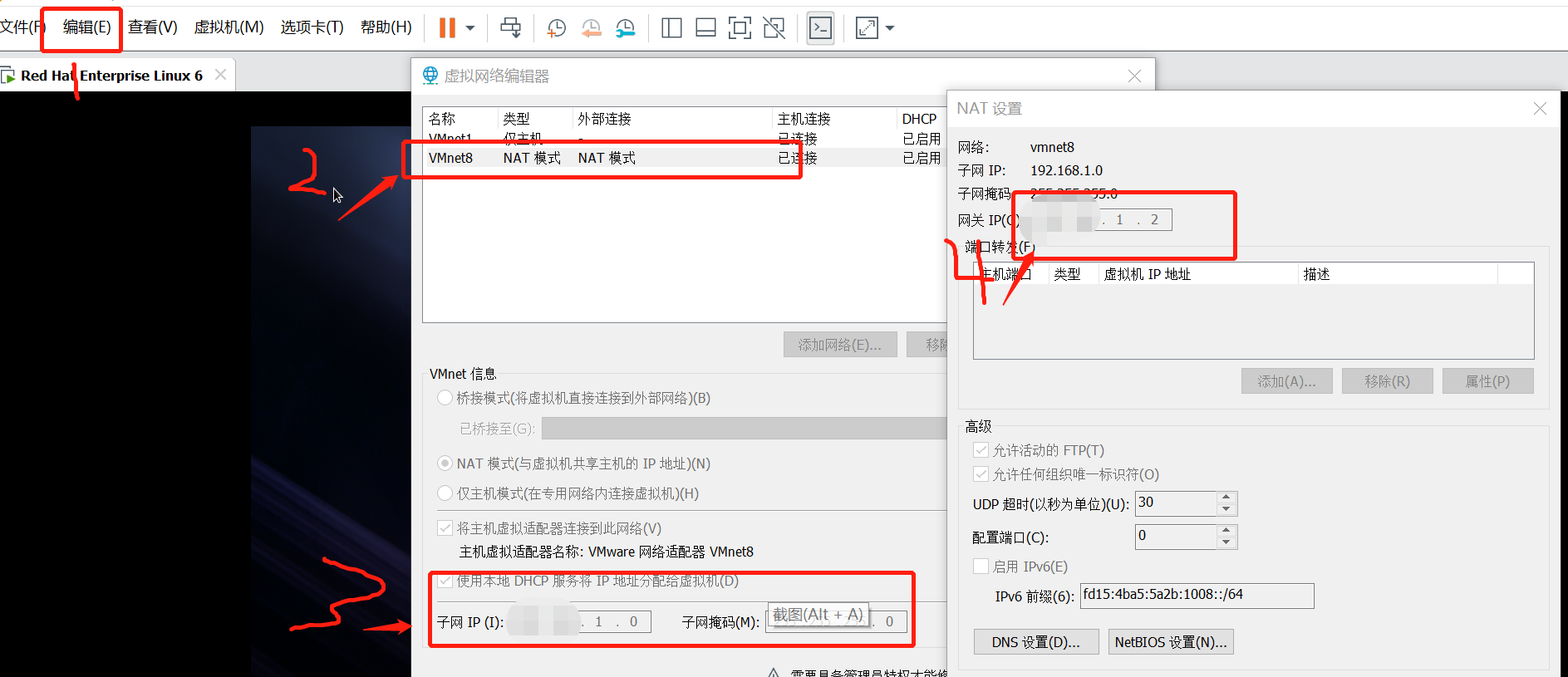Open the console view icon
The width and height of the screenshot is (1568, 677).
tap(820, 27)
